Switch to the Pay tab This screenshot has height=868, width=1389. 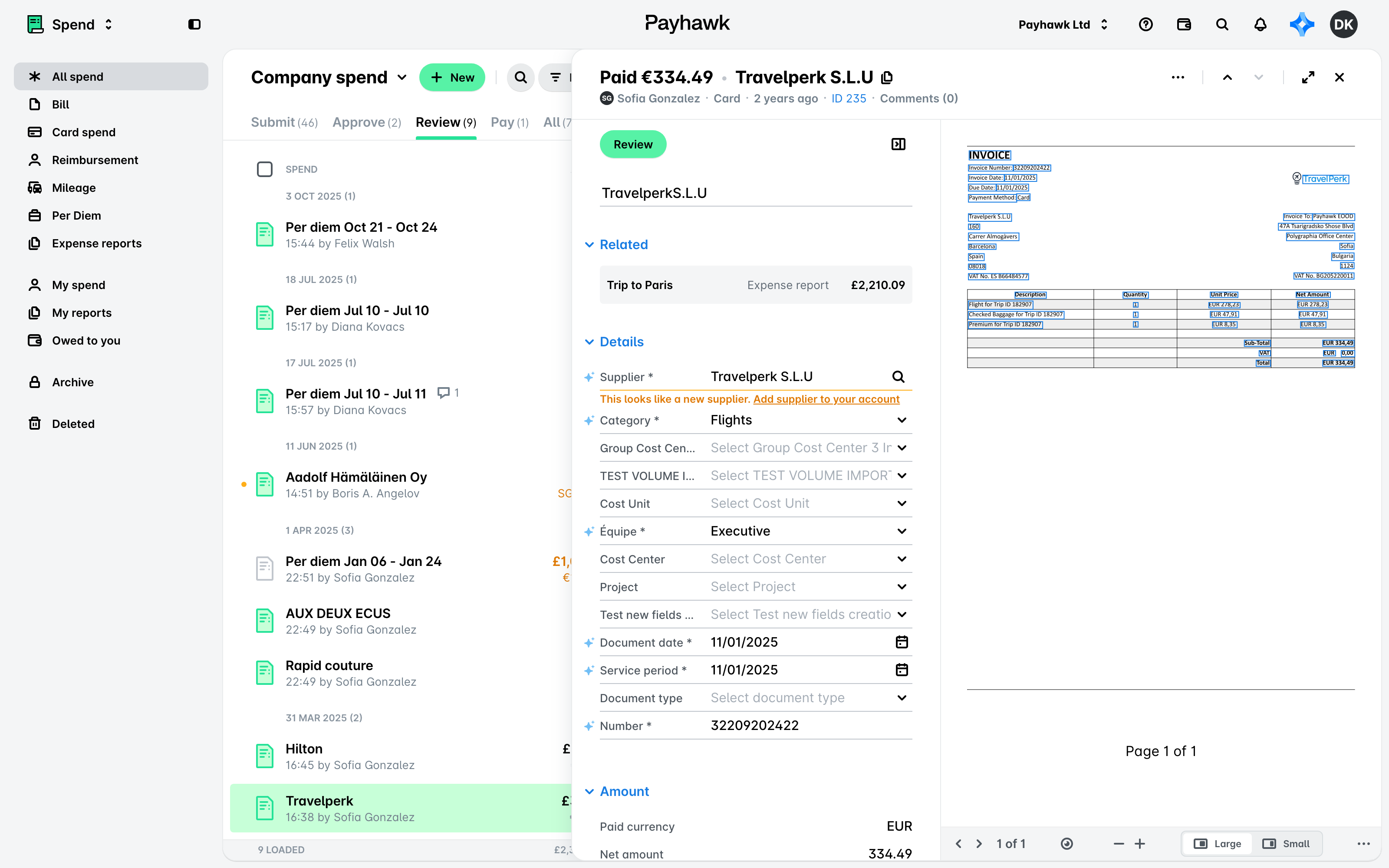509,122
